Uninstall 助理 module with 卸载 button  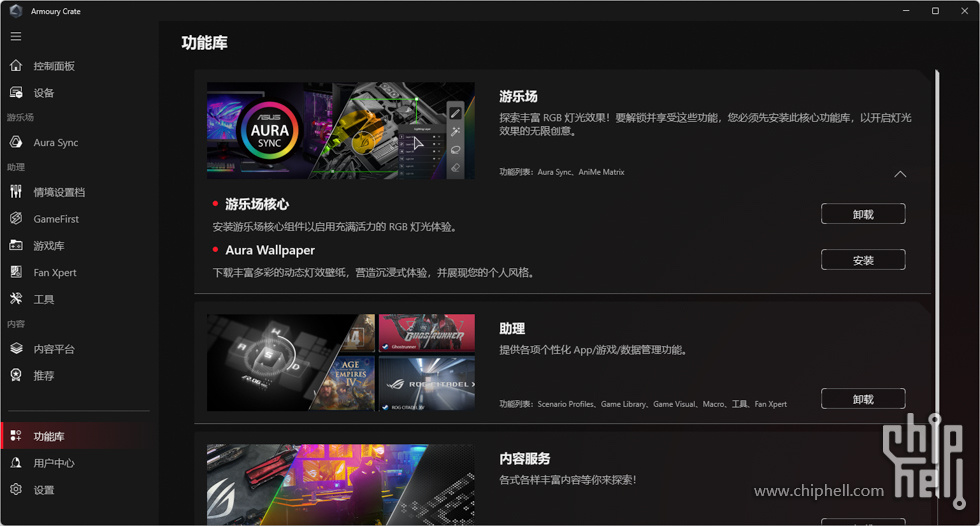coord(862,399)
